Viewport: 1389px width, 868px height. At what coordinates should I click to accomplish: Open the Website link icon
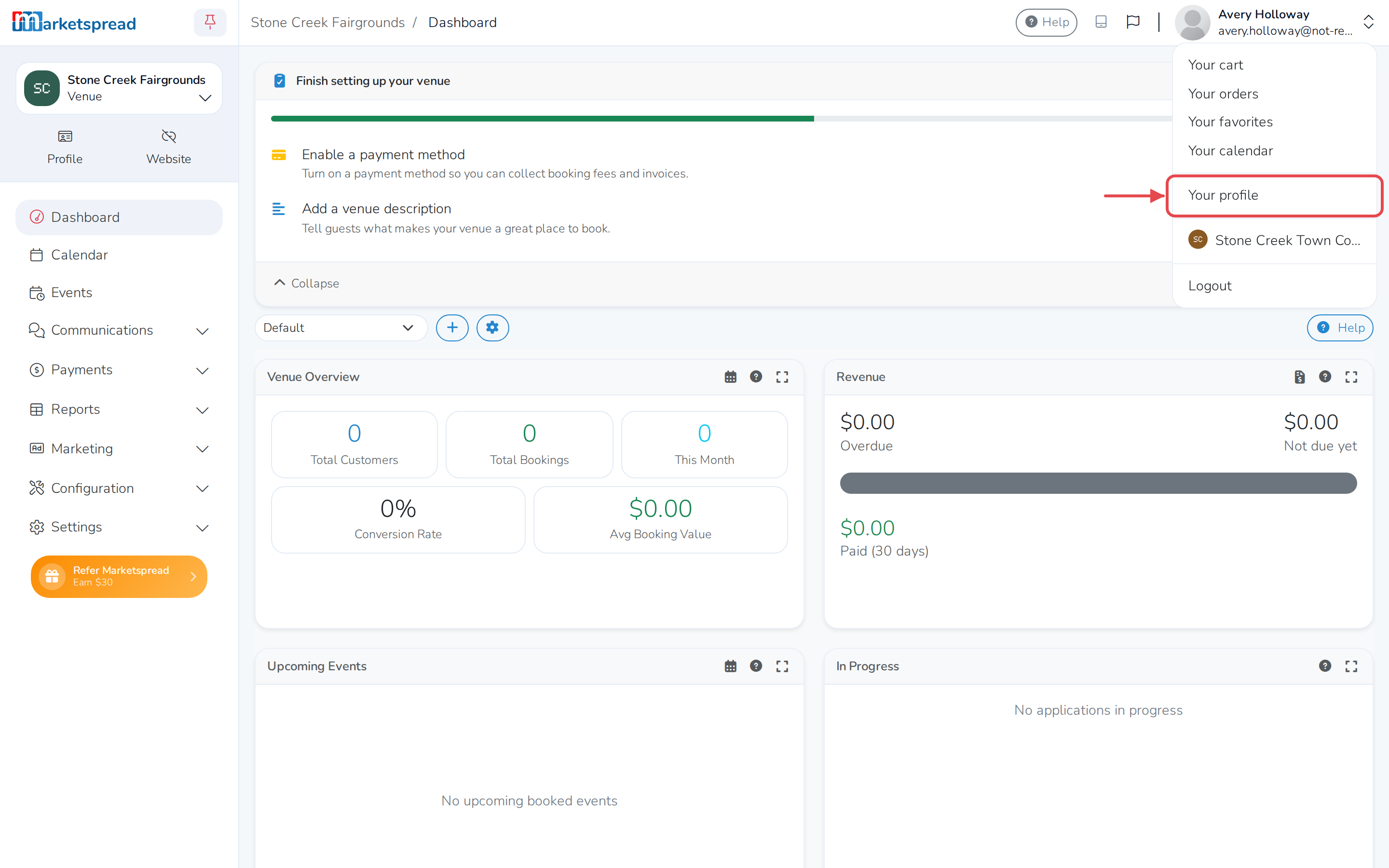pyautogui.click(x=168, y=136)
